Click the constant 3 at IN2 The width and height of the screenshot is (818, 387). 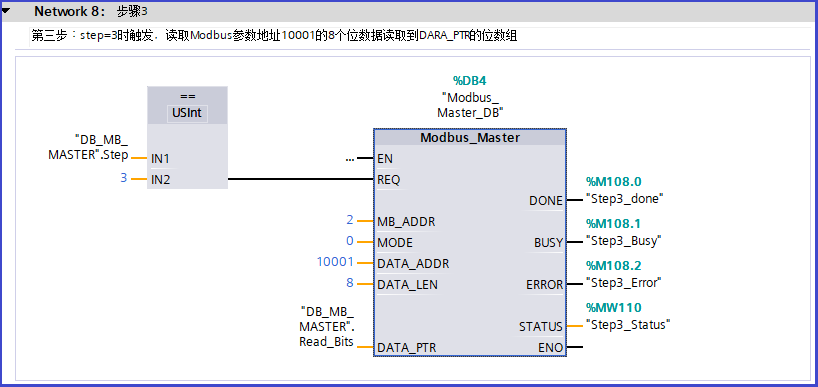124,178
